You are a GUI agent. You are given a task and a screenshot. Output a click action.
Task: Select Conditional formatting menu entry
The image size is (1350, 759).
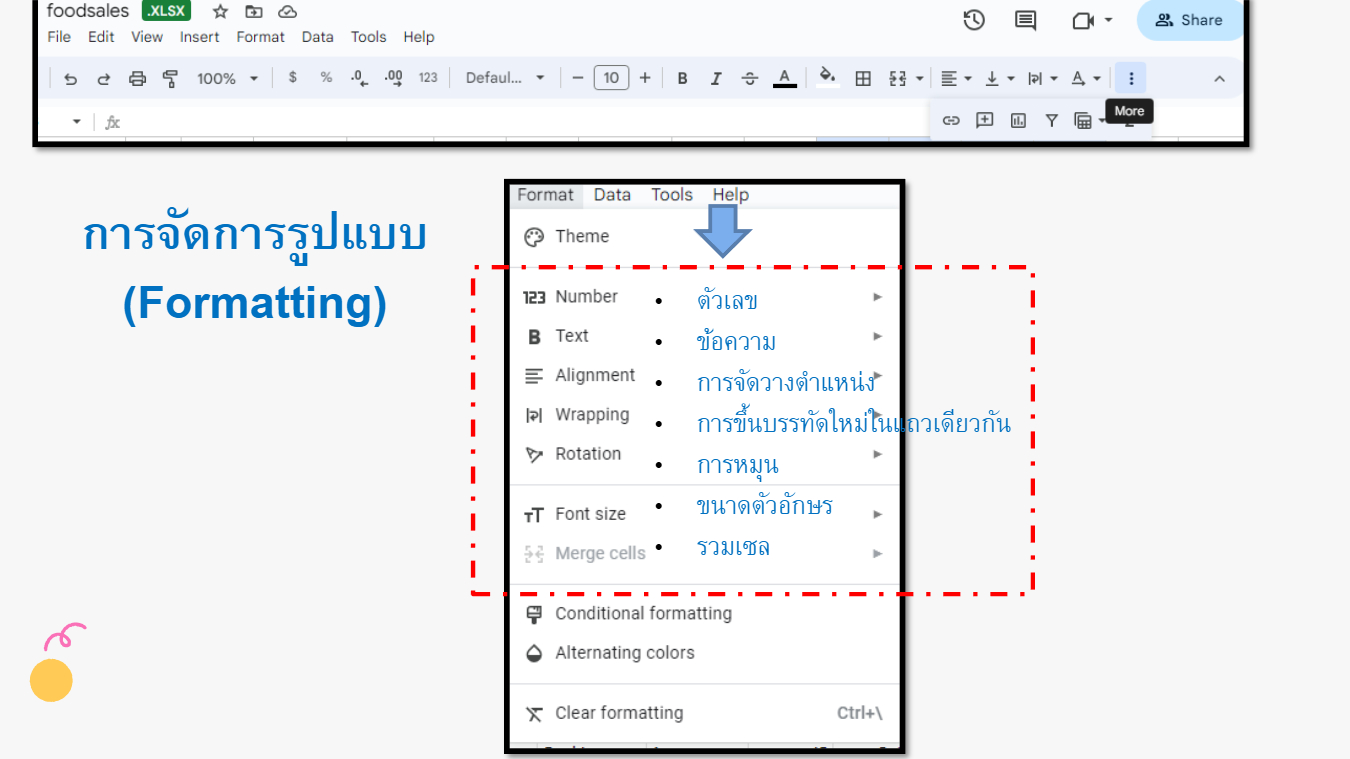(643, 614)
